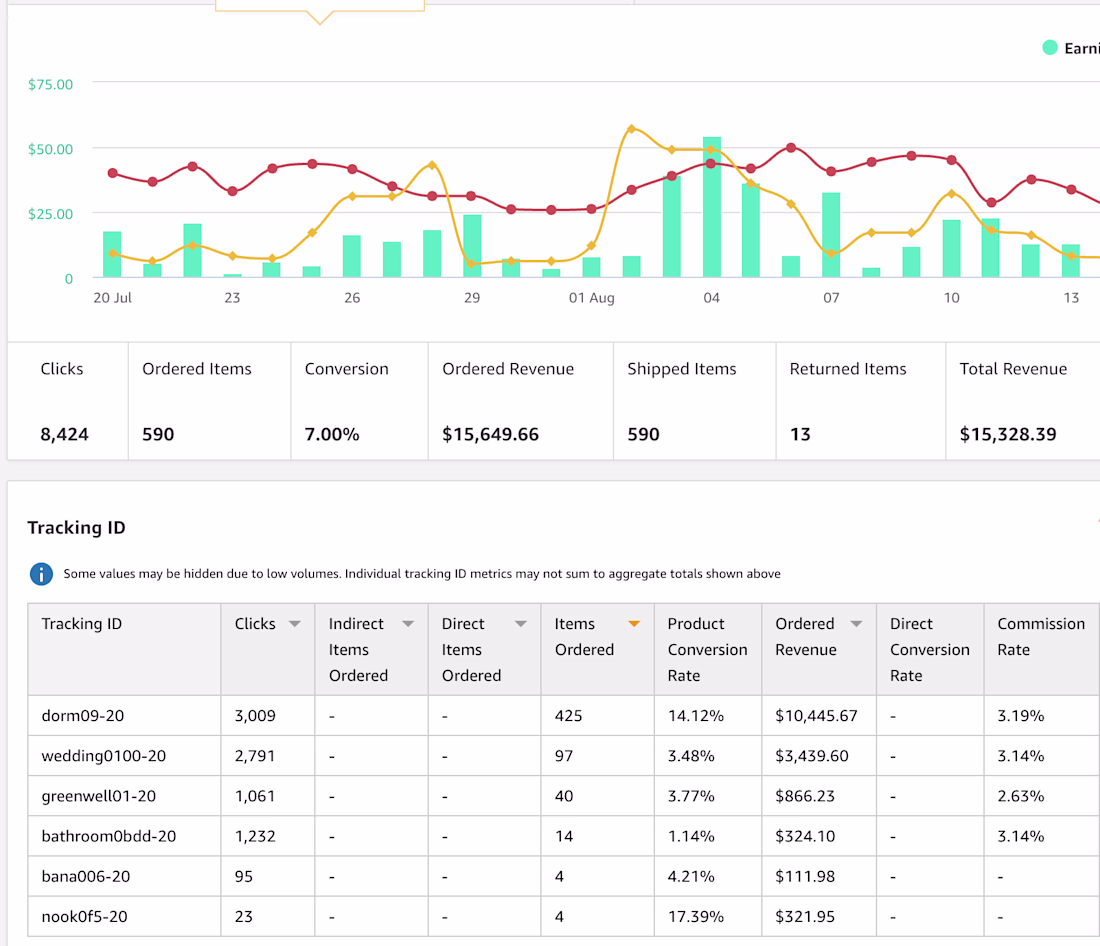
Task: Select the Total Revenue summary tab
Action: [x=1023, y=401]
